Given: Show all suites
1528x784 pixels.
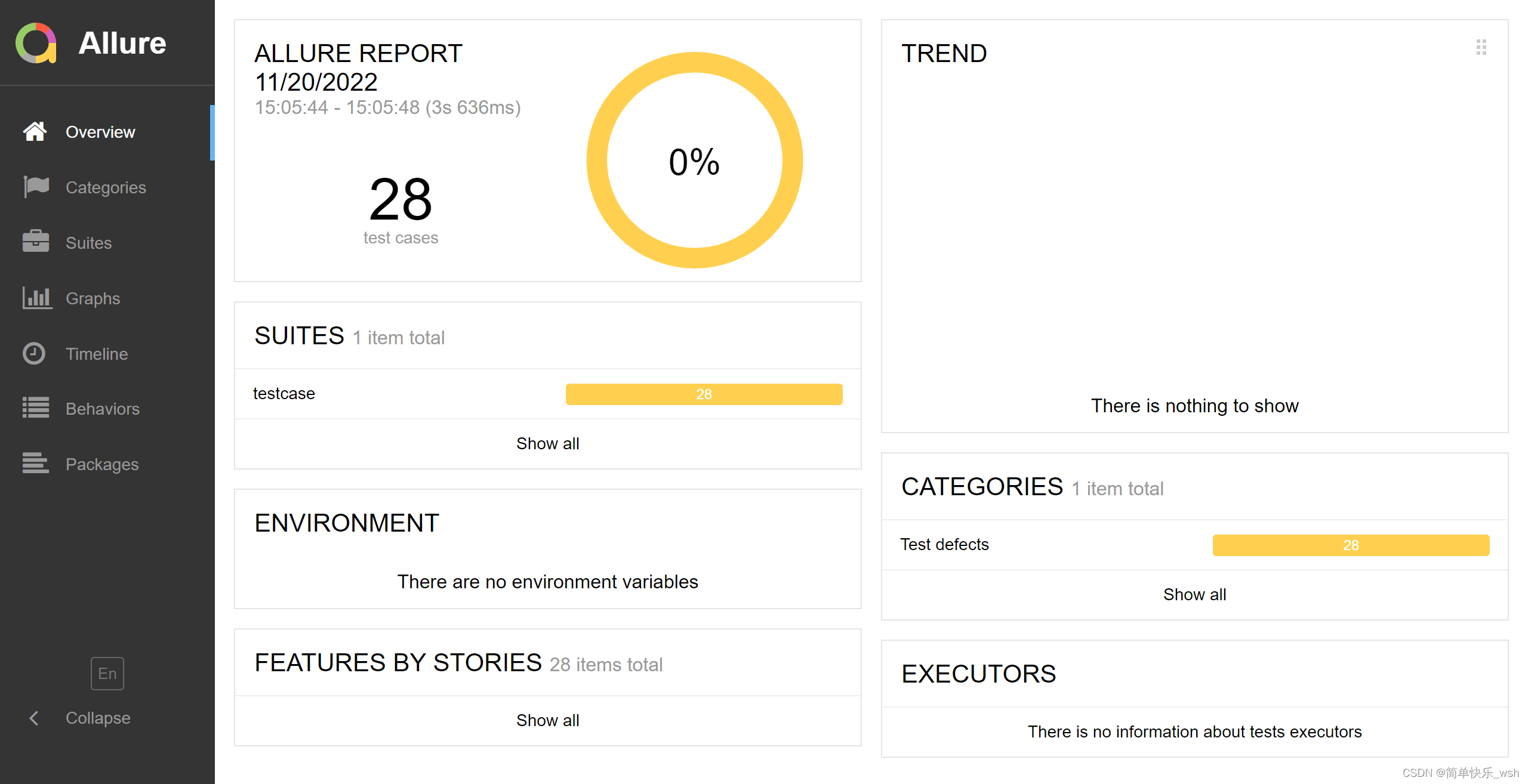Looking at the screenshot, I should point(548,443).
